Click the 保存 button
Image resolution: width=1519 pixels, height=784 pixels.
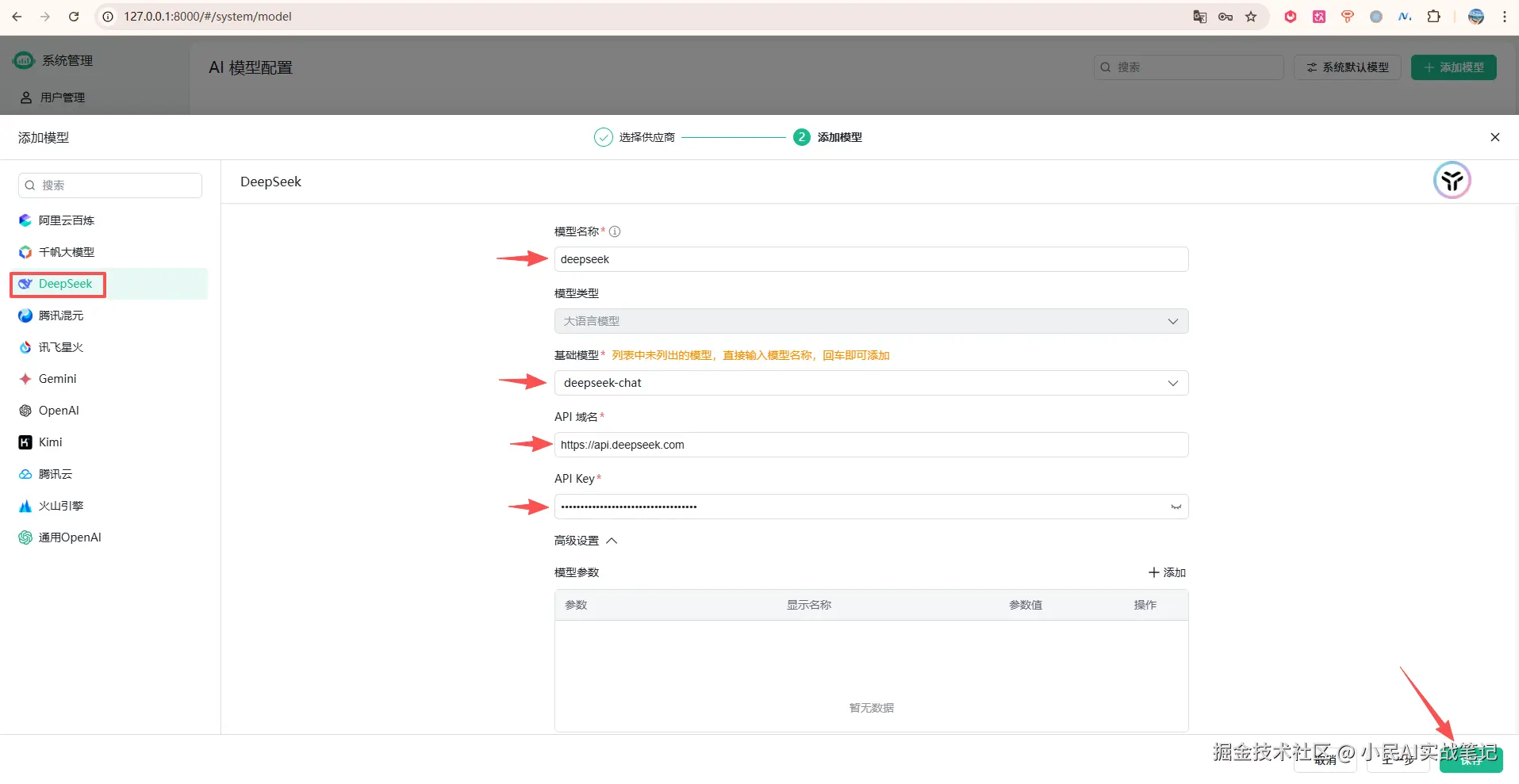(1471, 759)
